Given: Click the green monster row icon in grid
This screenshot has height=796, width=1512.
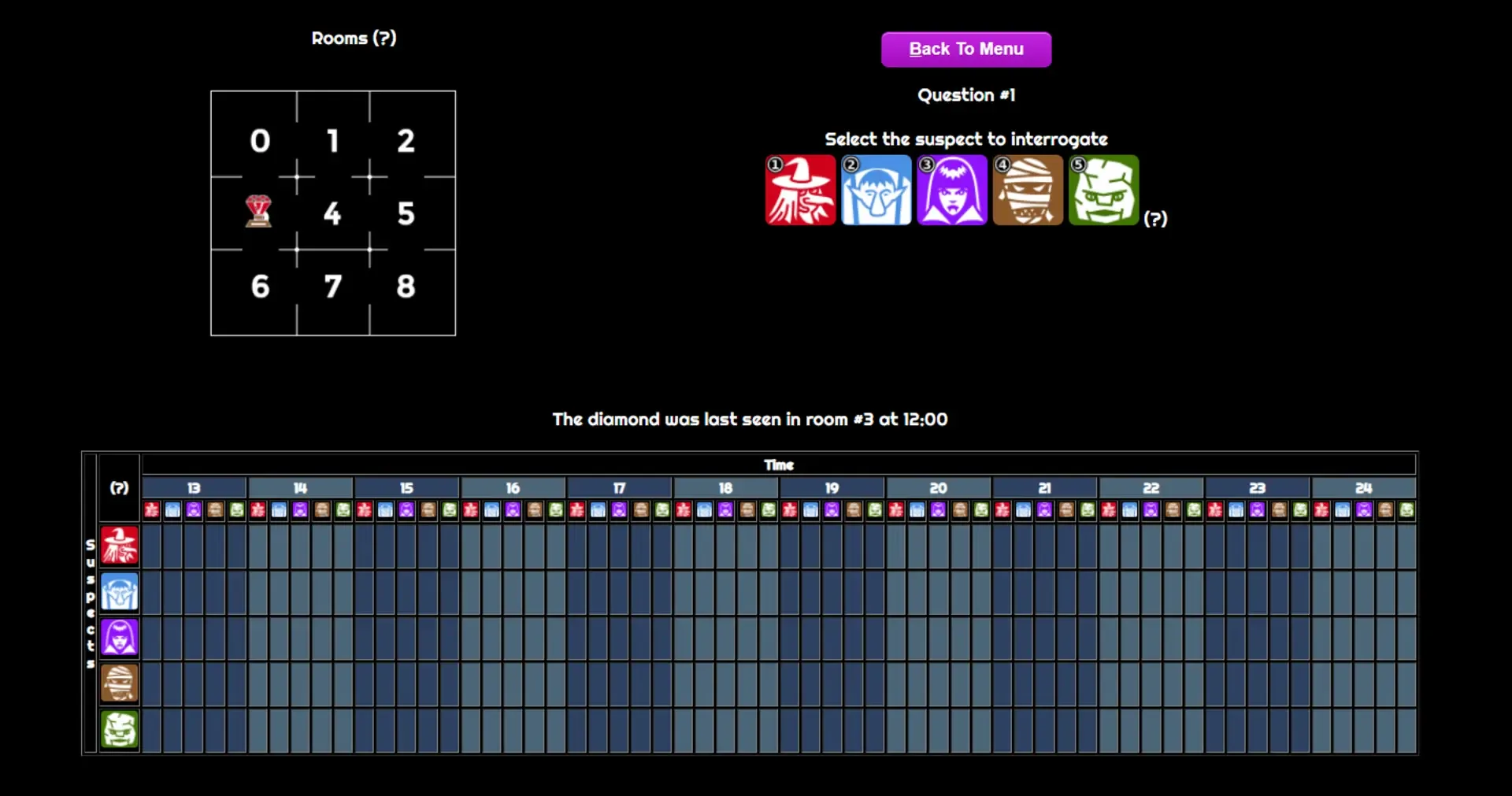Looking at the screenshot, I should click(120, 729).
